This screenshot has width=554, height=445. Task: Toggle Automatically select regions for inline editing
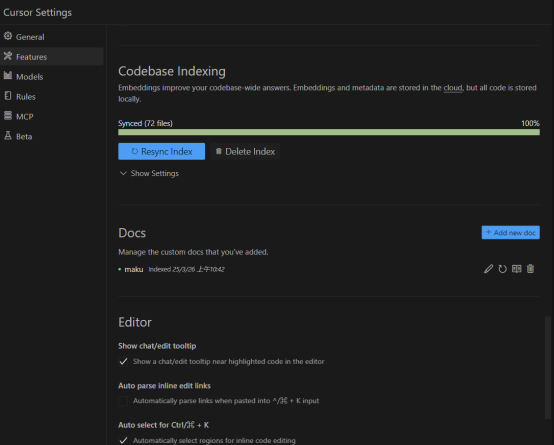pyautogui.click(x=123, y=440)
